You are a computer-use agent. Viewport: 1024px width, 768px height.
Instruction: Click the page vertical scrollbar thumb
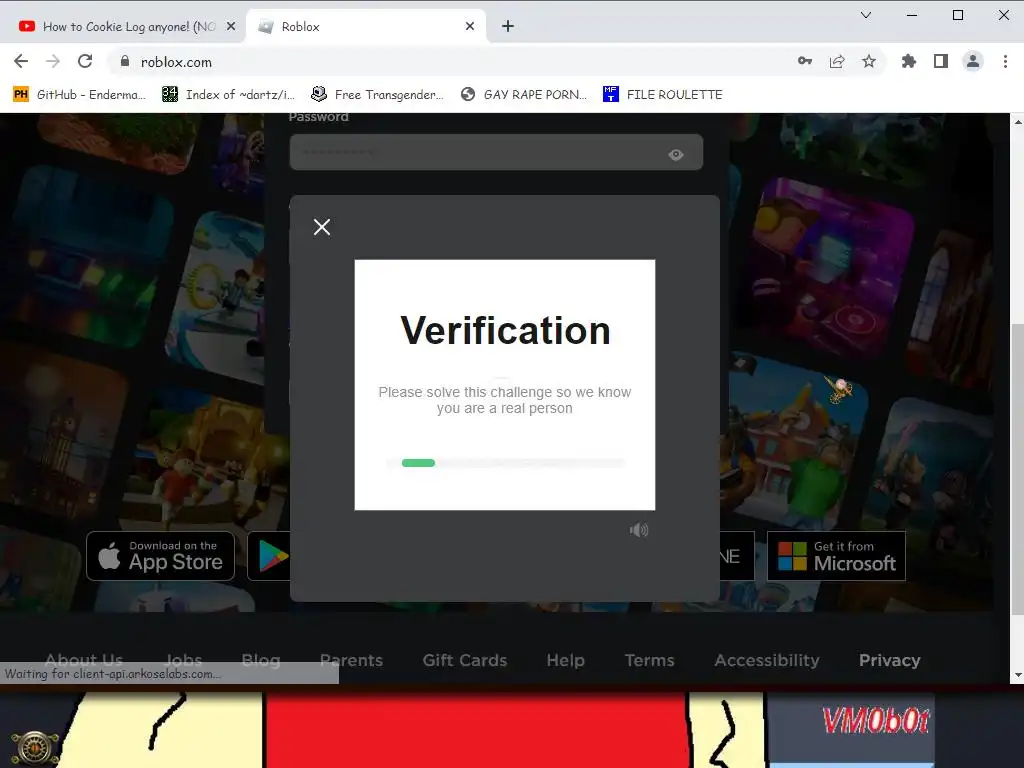tap(1017, 468)
